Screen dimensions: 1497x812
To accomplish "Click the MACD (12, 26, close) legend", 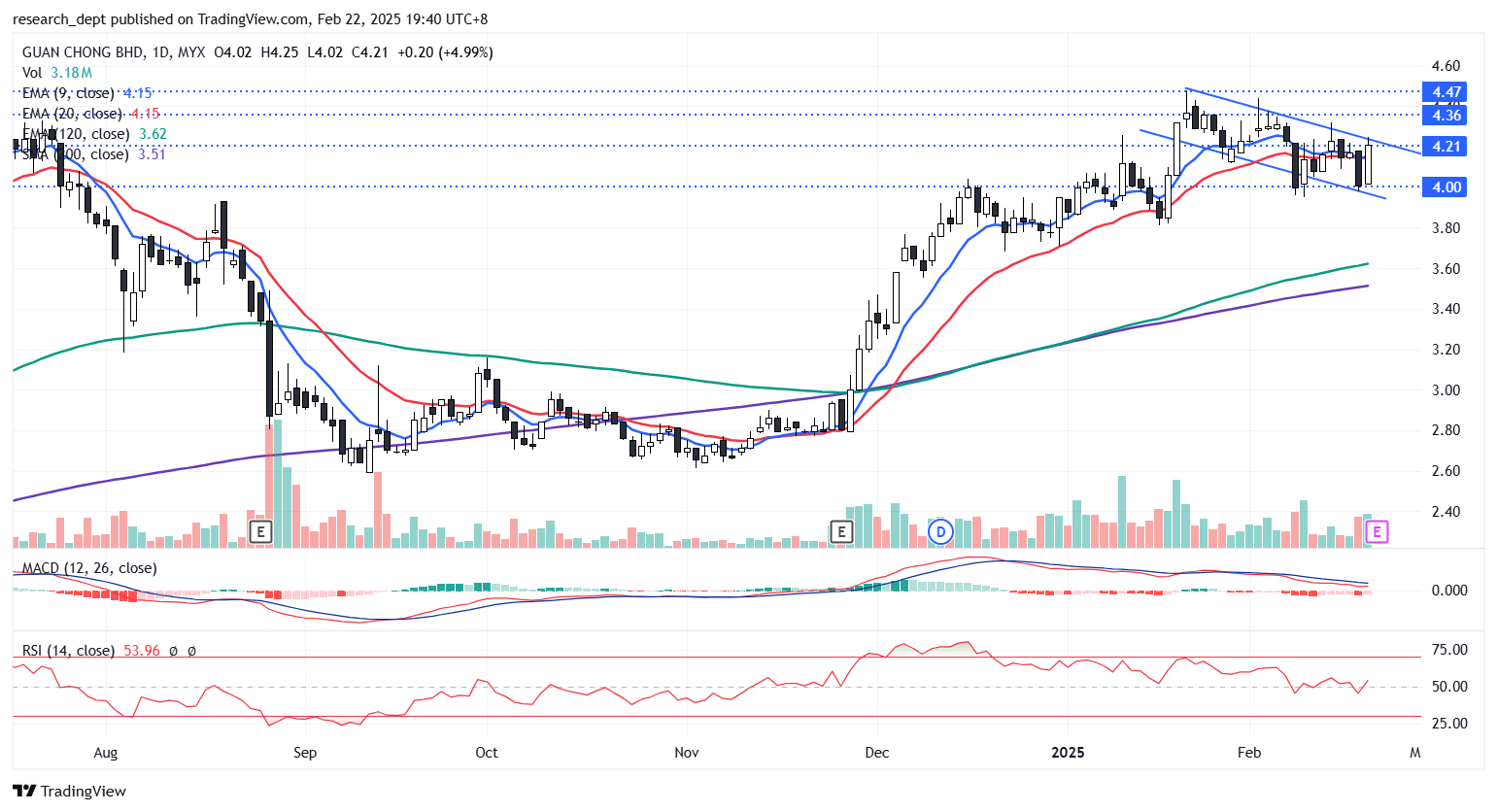I will click(89, 567).
